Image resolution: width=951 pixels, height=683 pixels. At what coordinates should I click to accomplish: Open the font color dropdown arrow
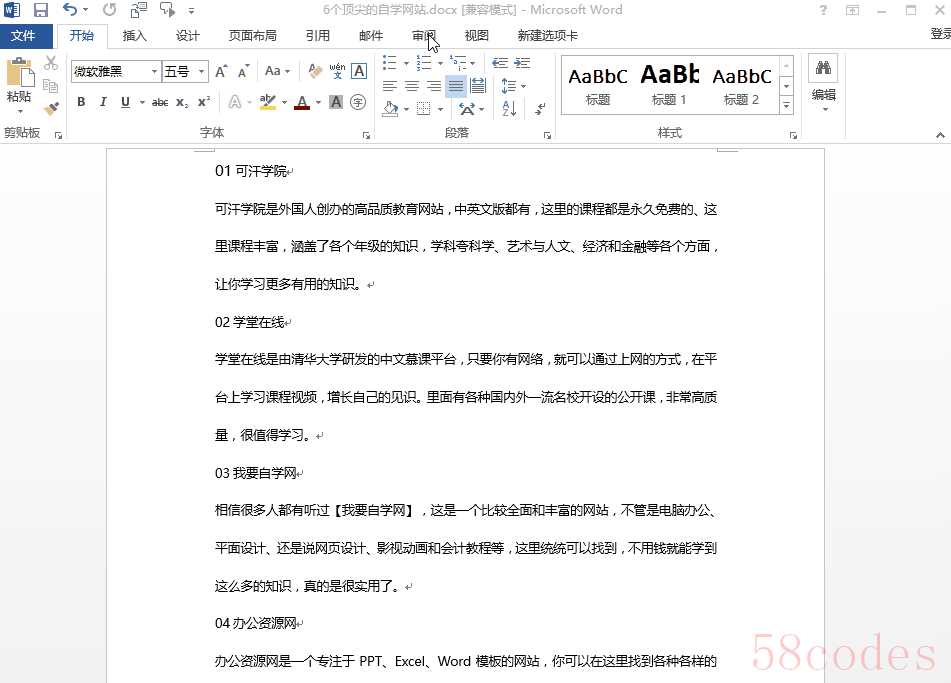tap(318, 103)
